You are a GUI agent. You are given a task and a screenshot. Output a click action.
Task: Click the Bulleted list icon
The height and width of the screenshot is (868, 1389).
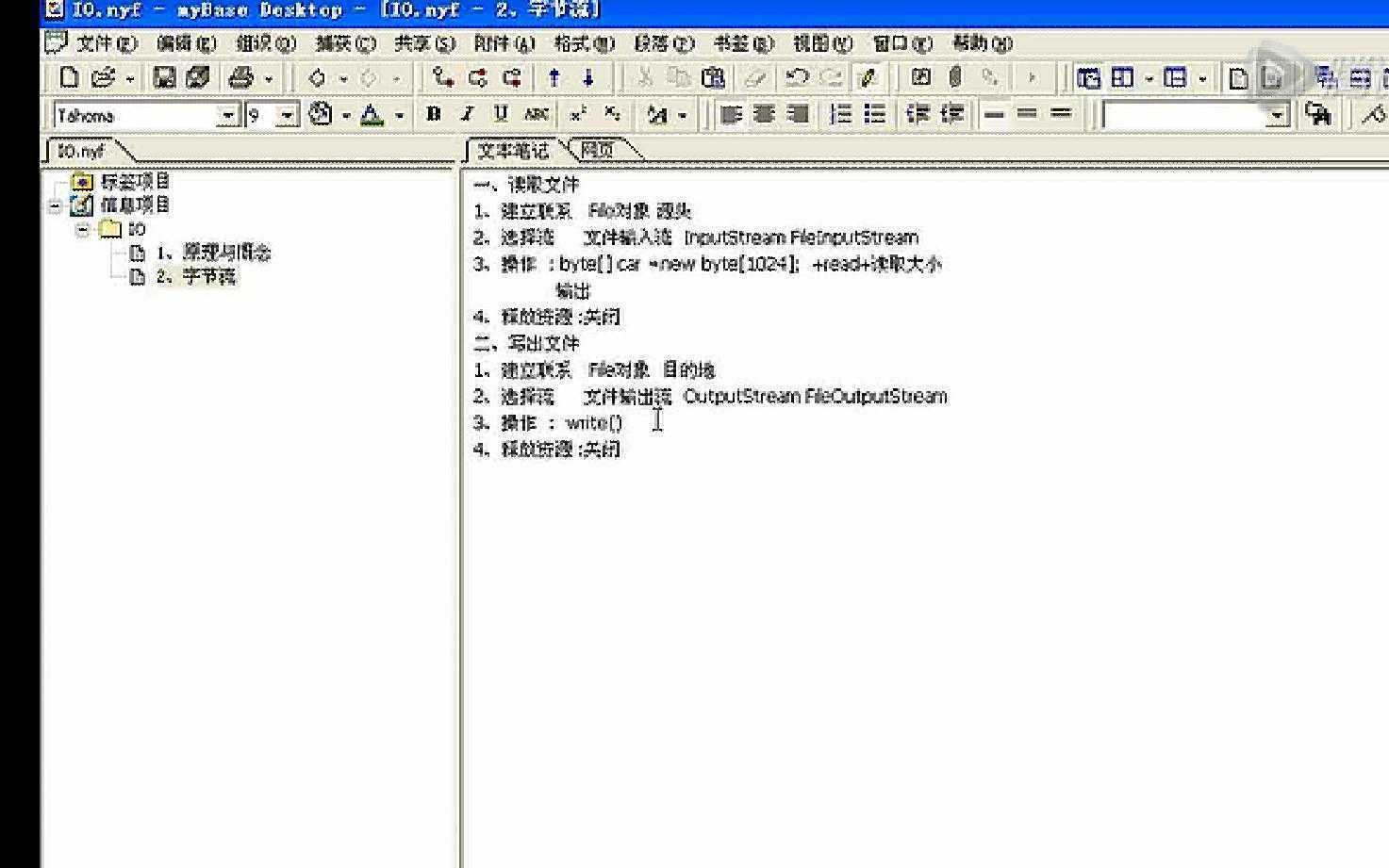874,114
